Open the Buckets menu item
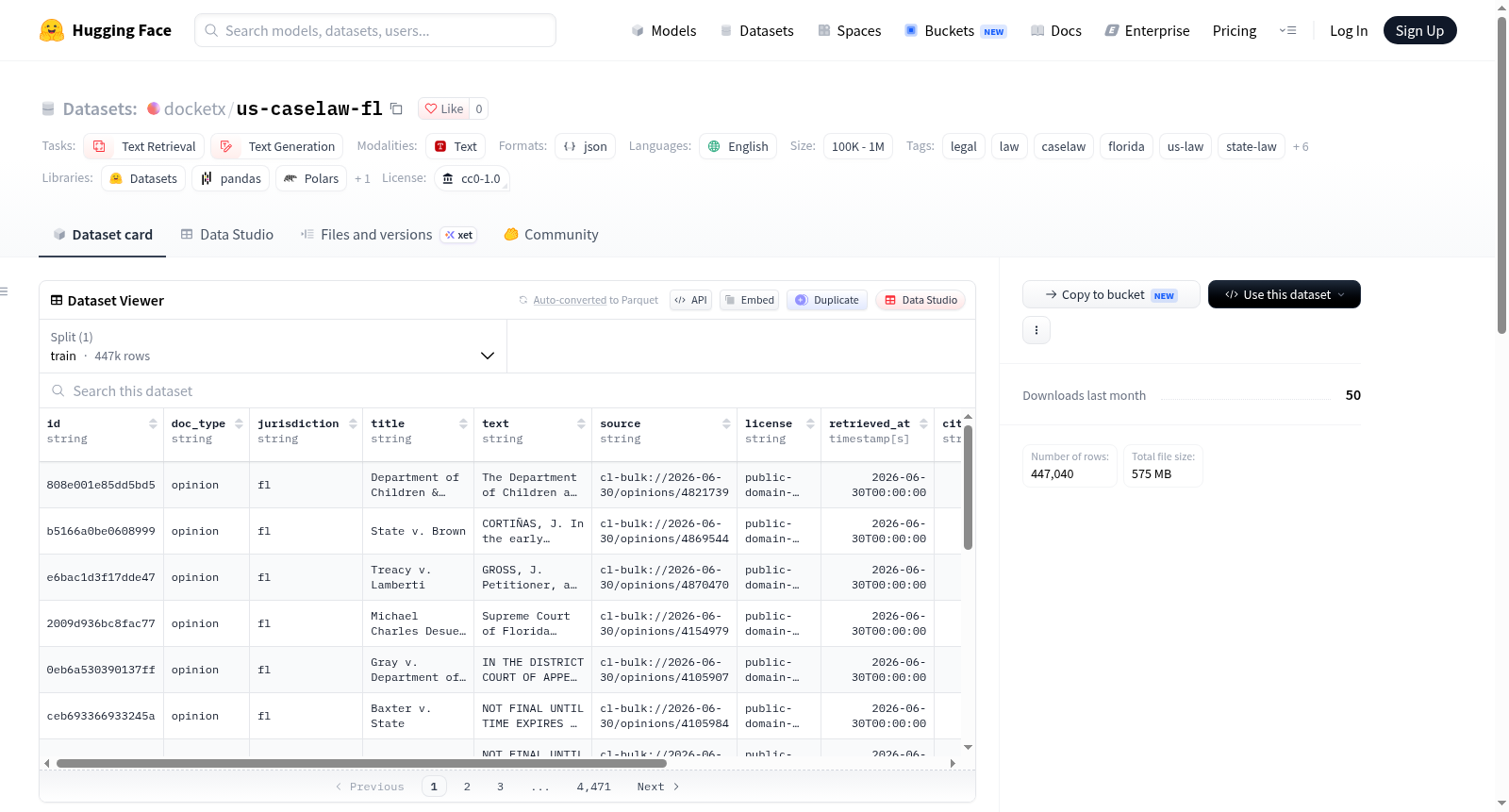Viewport: 1509px width, 812px height. 955,30
